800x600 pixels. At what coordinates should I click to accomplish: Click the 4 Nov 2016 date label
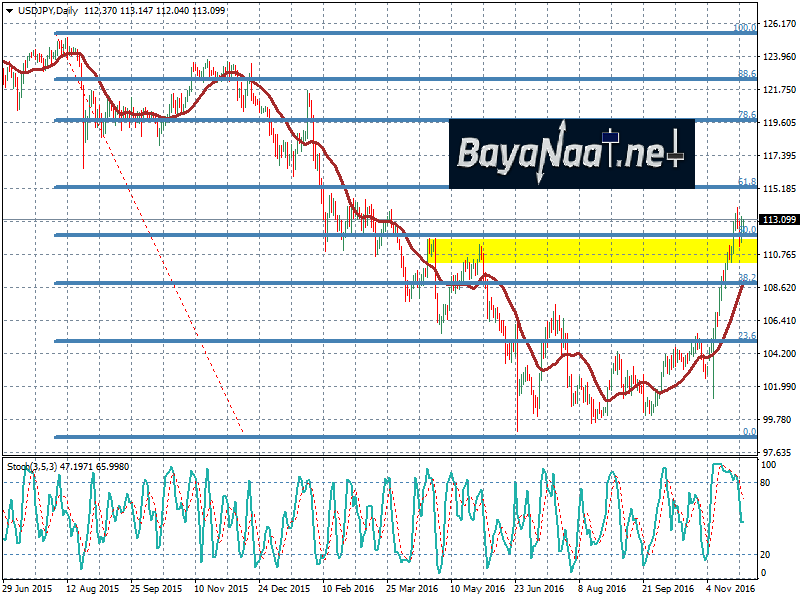(x=731, y=590)
